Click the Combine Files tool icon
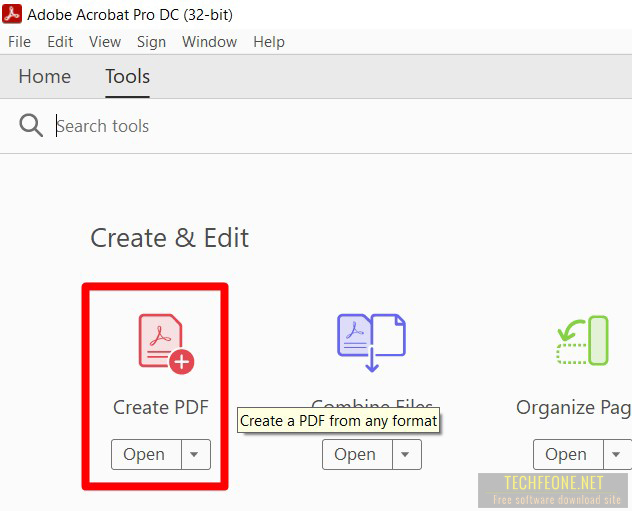The height and width of the screenshot is (511, 632). click(371, 343)
